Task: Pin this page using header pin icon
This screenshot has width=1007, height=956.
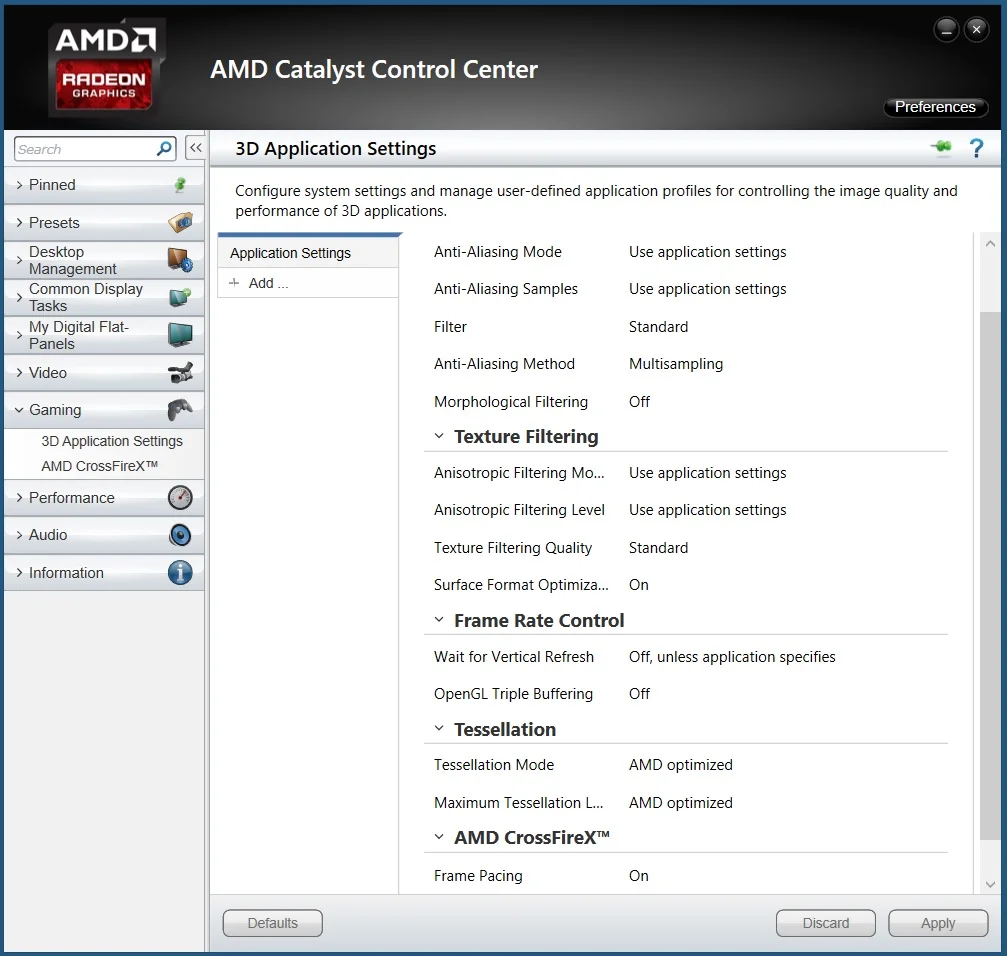Action: 941,148
